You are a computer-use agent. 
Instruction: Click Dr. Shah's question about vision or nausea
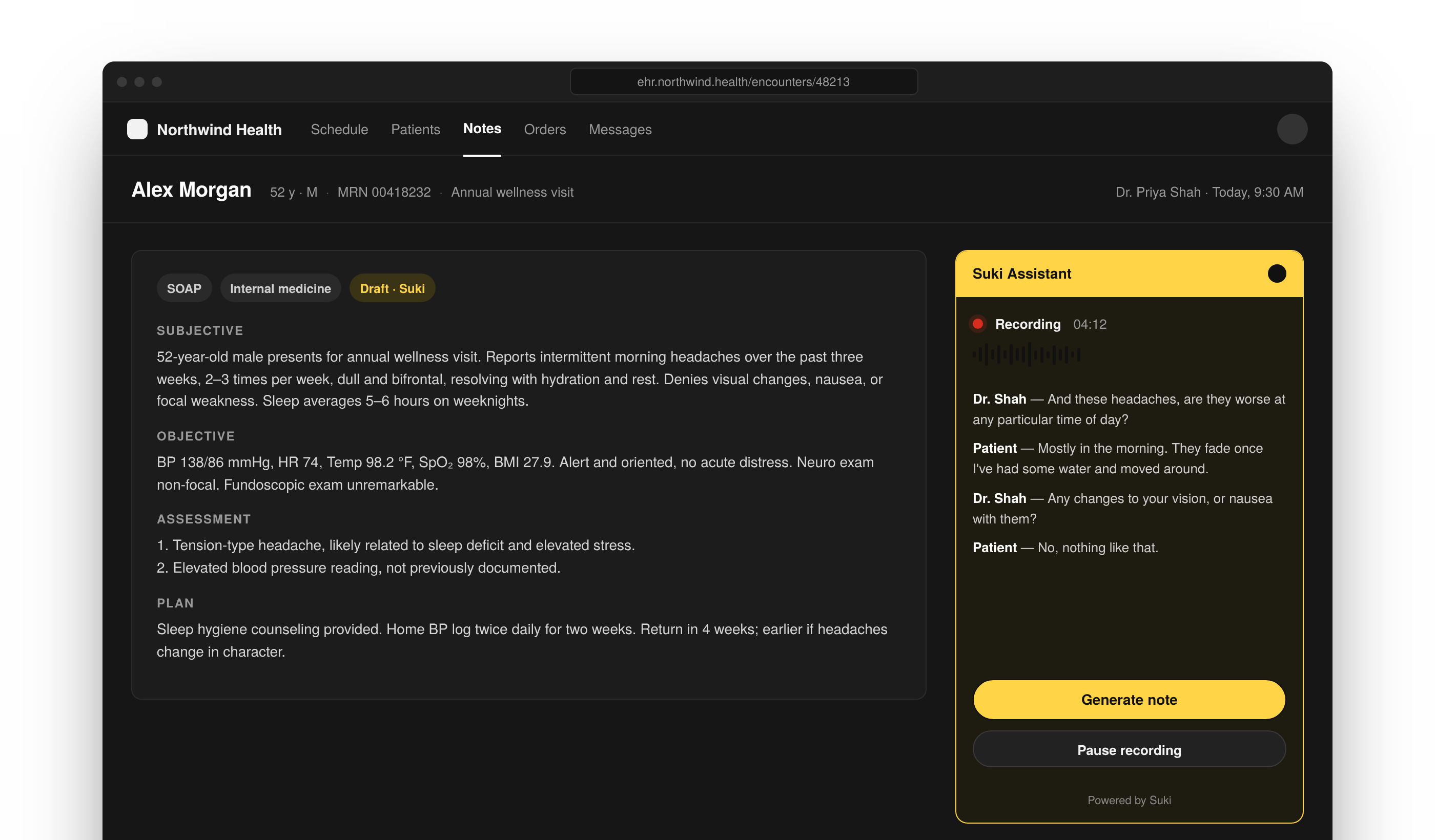pos(1122,509)
